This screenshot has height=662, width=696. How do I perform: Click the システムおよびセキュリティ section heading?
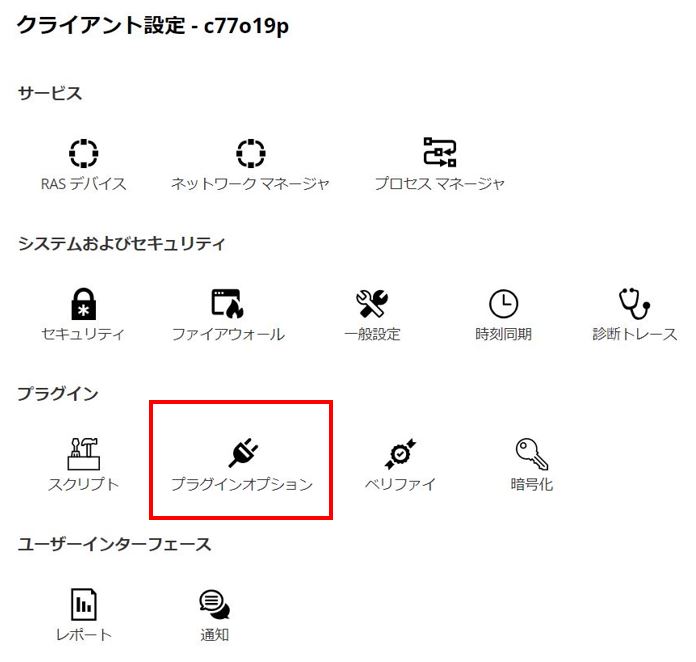click(121, 243)
